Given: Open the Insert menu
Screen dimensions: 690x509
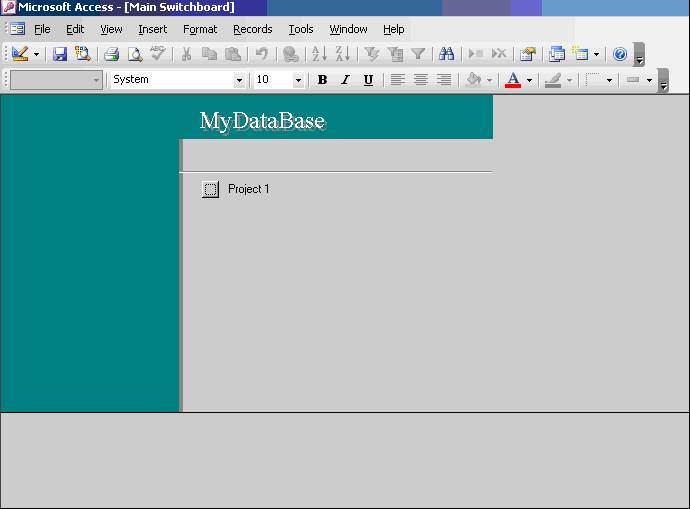Looking at the screenshot, I should point(152,29).
